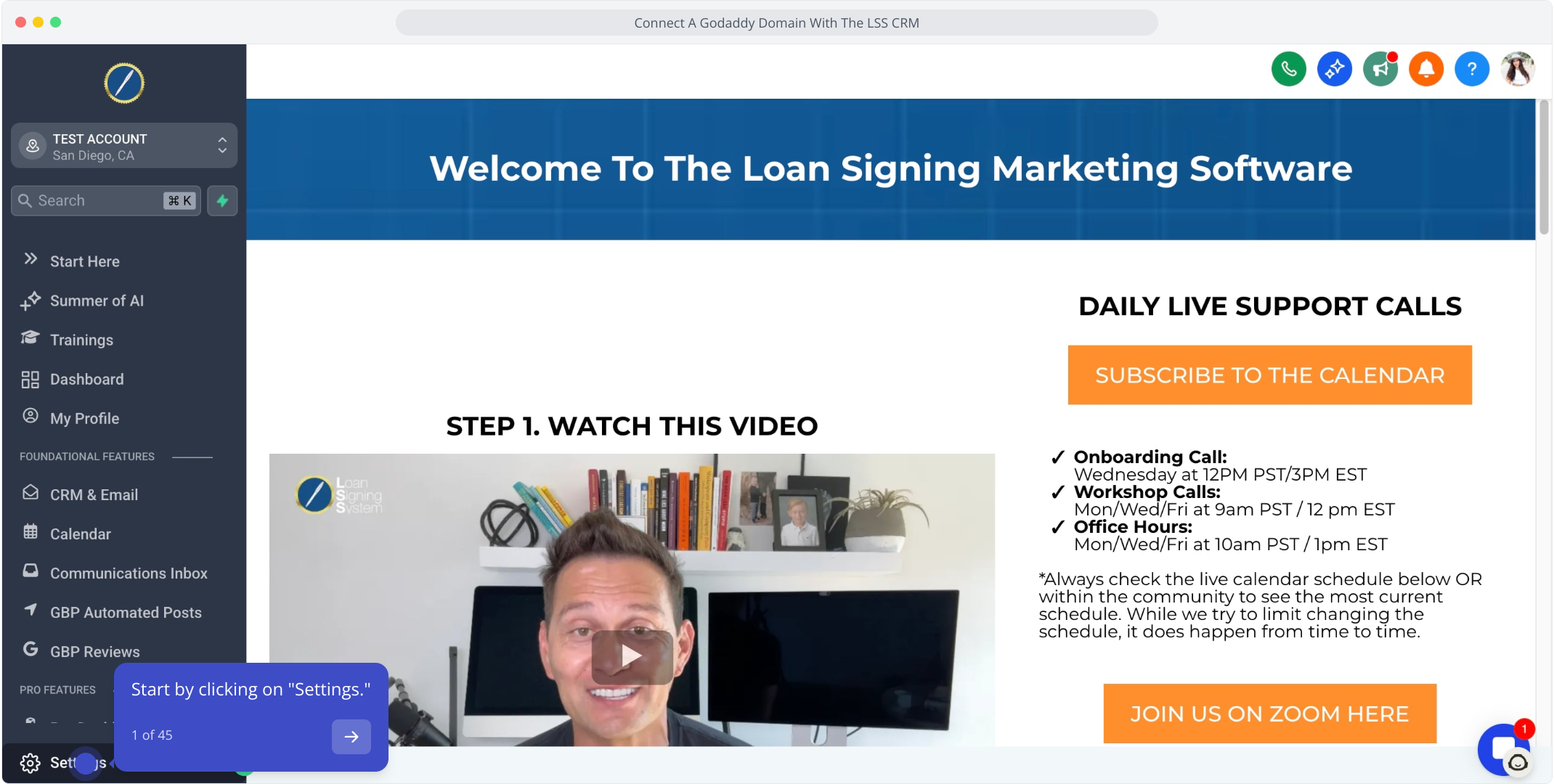Viewport: 1554px width, 784px height.
Task: Click the blue help question mark icon
Action: click(x=1472, y=69)
